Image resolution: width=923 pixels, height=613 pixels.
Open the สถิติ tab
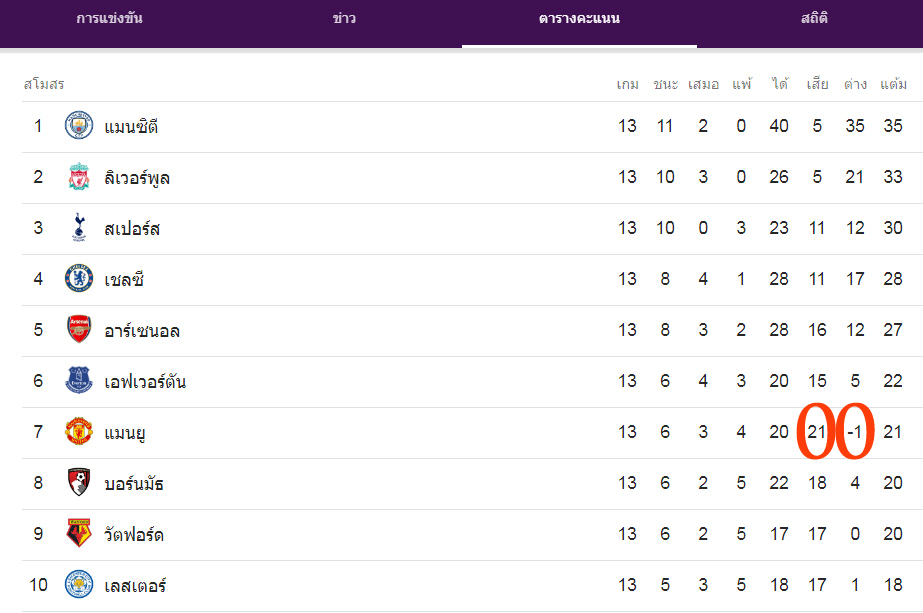pos(814,19)
